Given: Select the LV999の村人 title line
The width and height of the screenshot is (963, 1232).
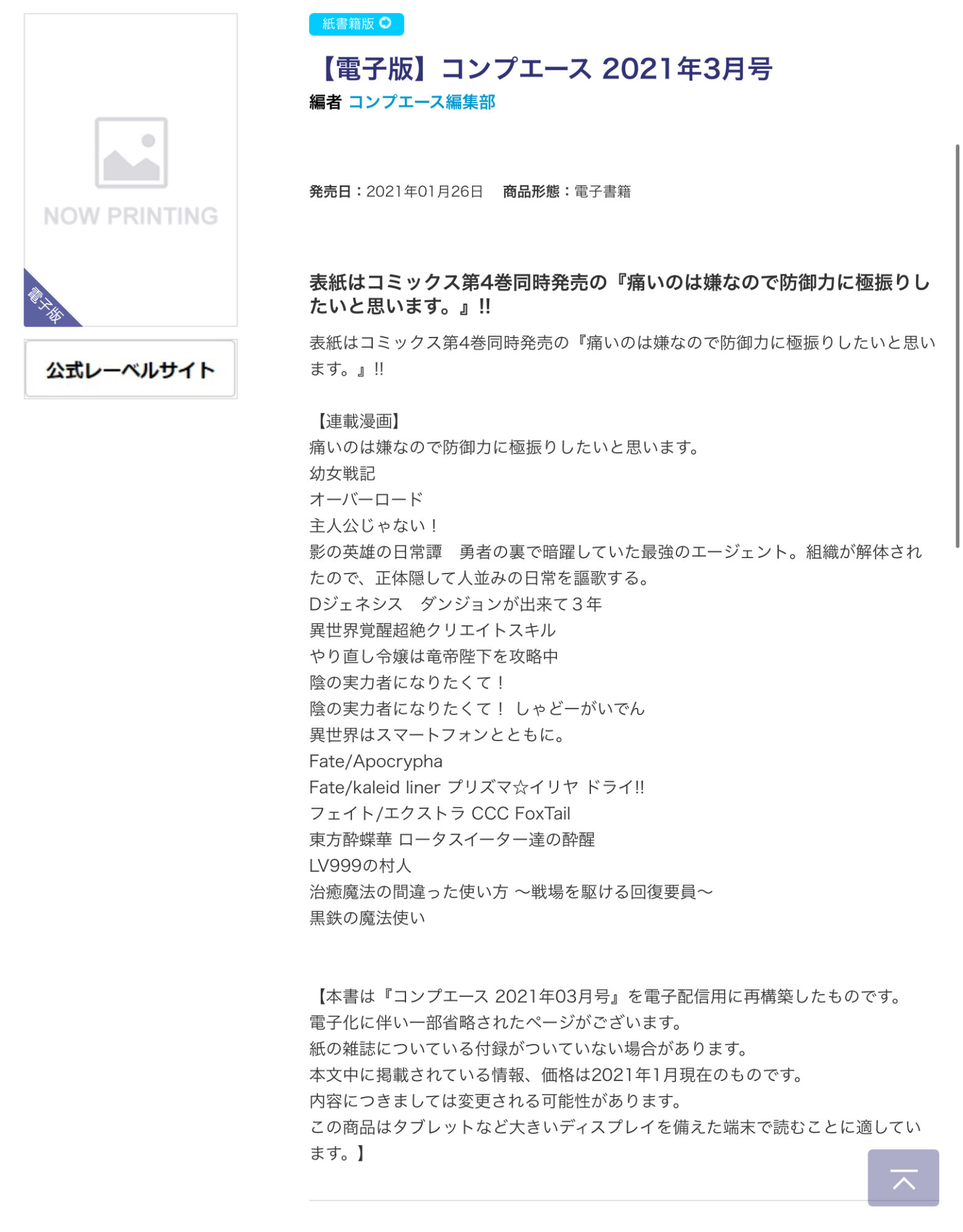Looking at the screenshot, I should pos(360,865).
